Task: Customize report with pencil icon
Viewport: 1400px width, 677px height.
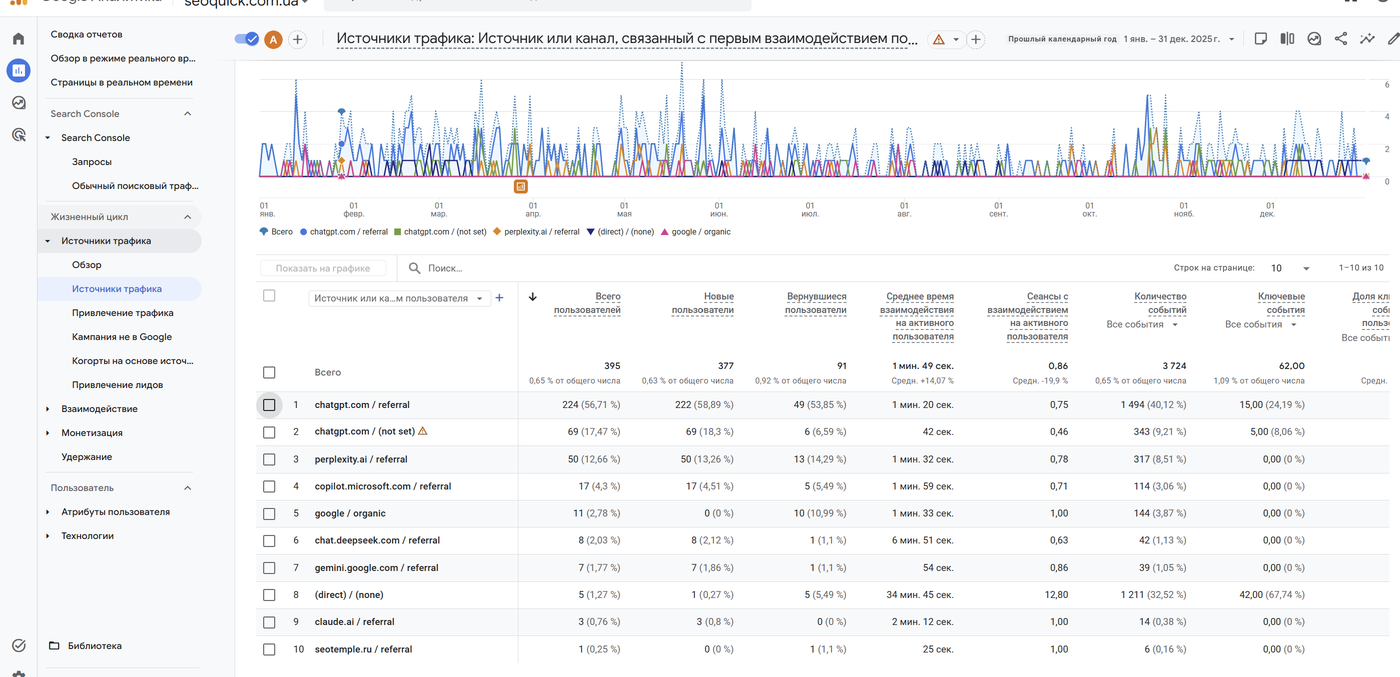Action: (1393, 39)
